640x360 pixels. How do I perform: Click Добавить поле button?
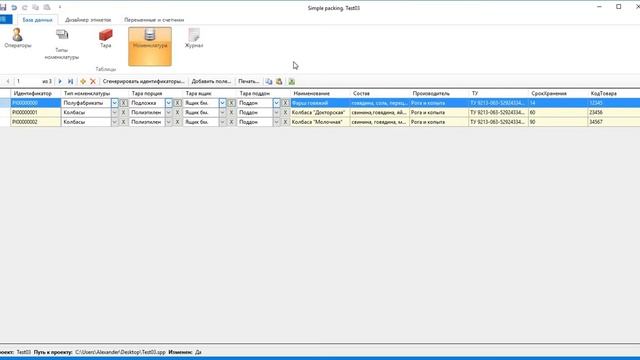[x=211, y=81]
